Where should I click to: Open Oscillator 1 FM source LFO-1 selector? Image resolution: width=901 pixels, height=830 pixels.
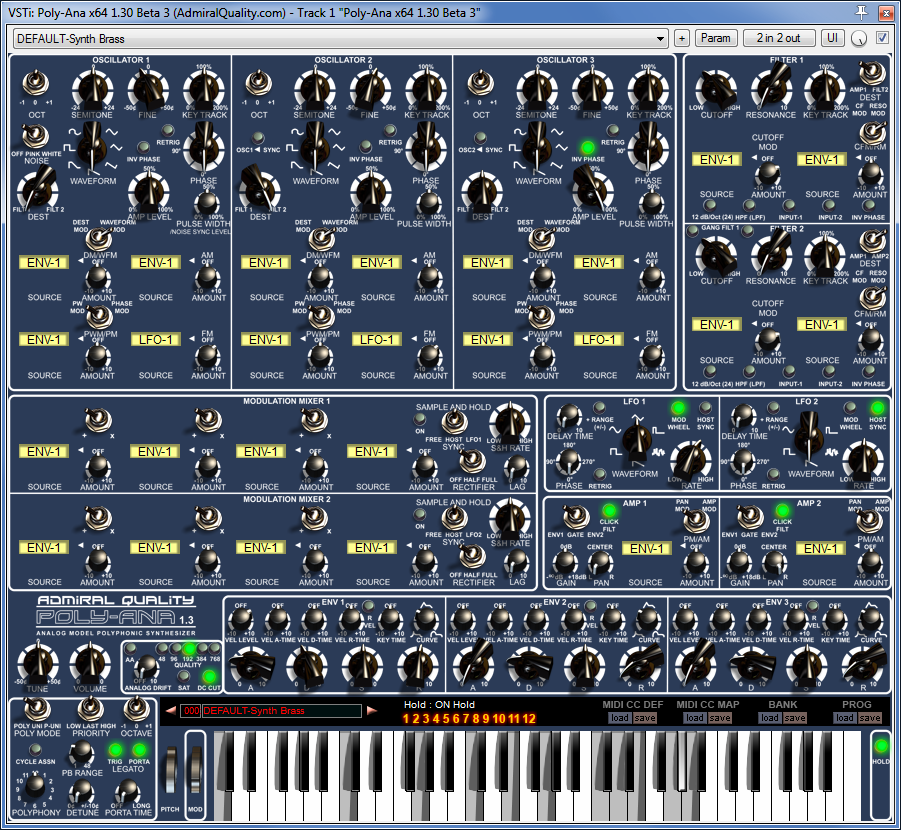point(155,340)
